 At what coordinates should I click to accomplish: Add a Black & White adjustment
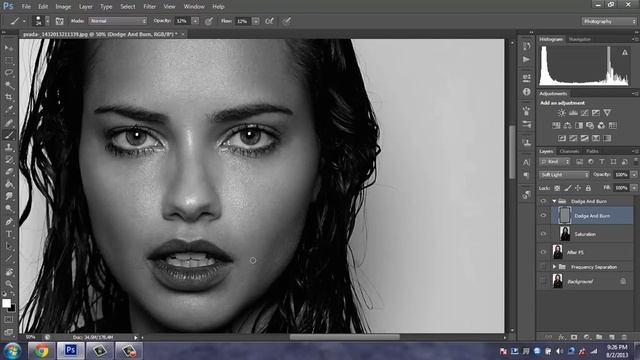coord(579,125)
